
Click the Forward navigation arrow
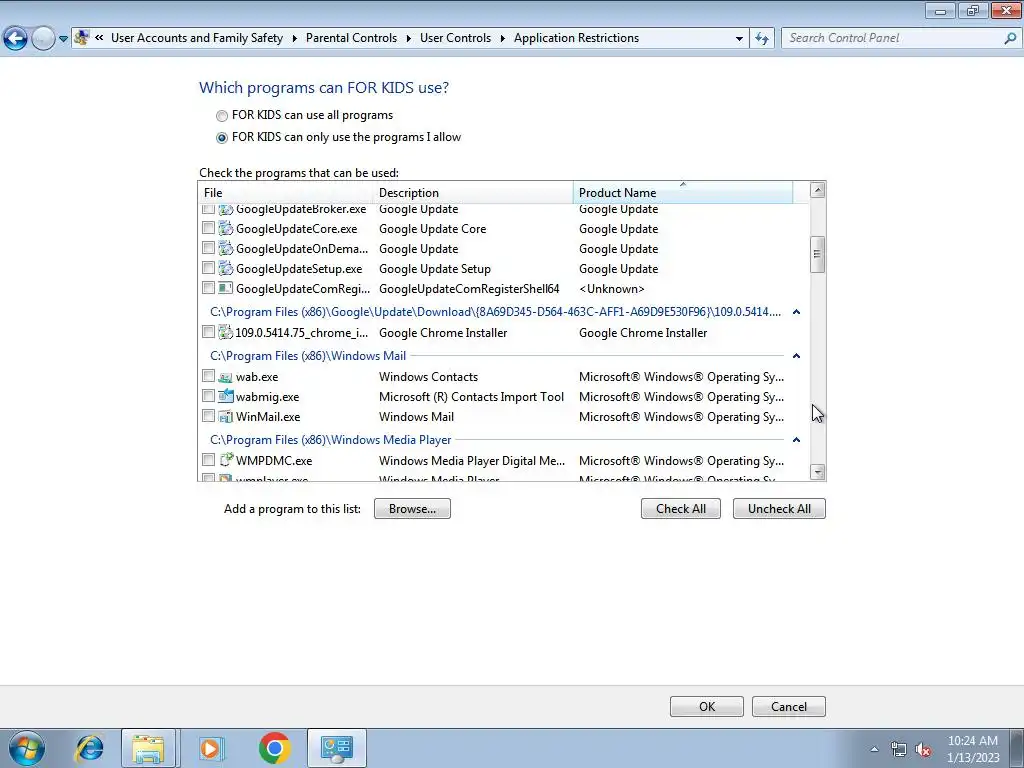[x=43, y=38]
